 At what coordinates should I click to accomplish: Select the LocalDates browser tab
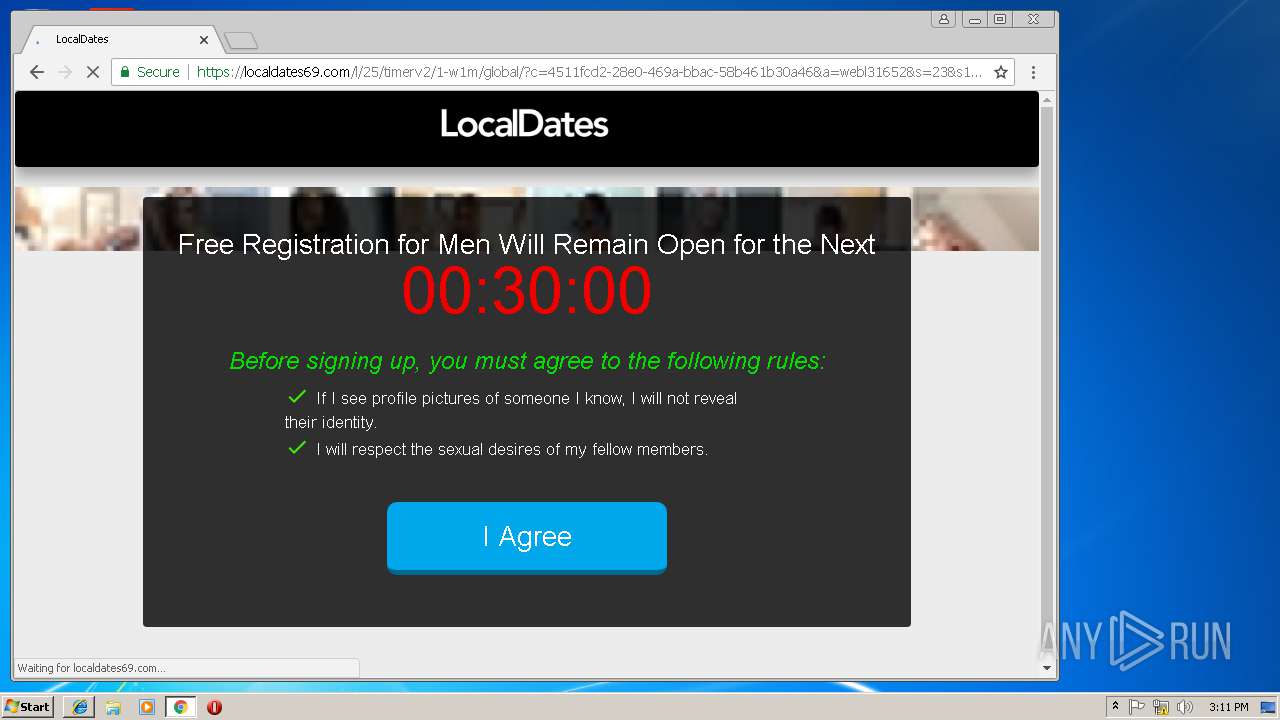(x=118, y=40)
